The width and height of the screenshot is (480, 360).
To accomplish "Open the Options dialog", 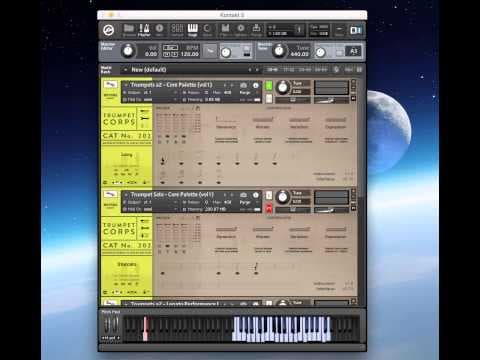I will (x=241, y=30).
